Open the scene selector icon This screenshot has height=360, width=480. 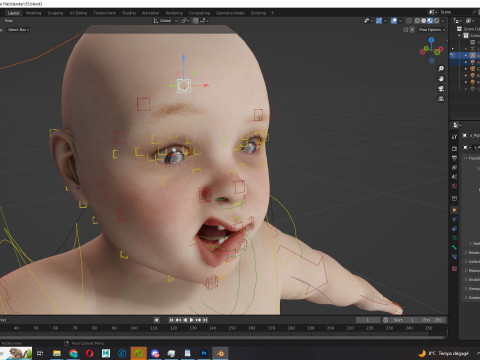click(433, 12)
